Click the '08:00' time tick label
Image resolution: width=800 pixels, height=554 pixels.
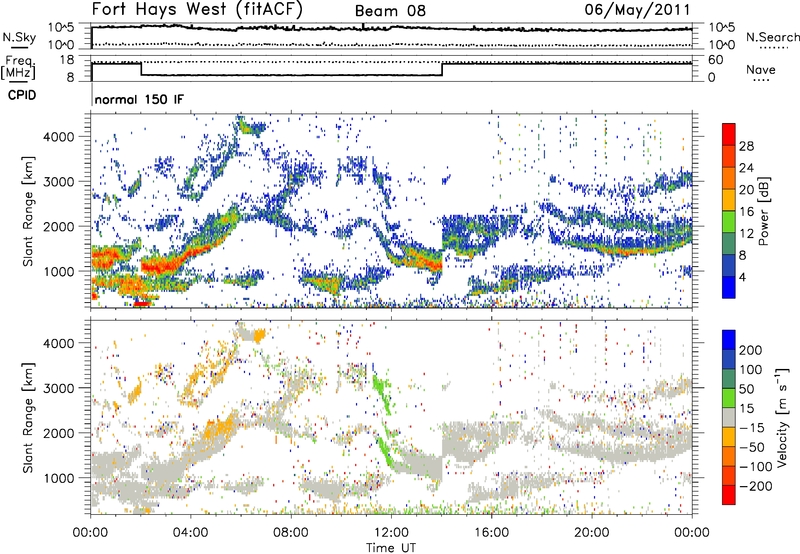[x=291, y=533]
